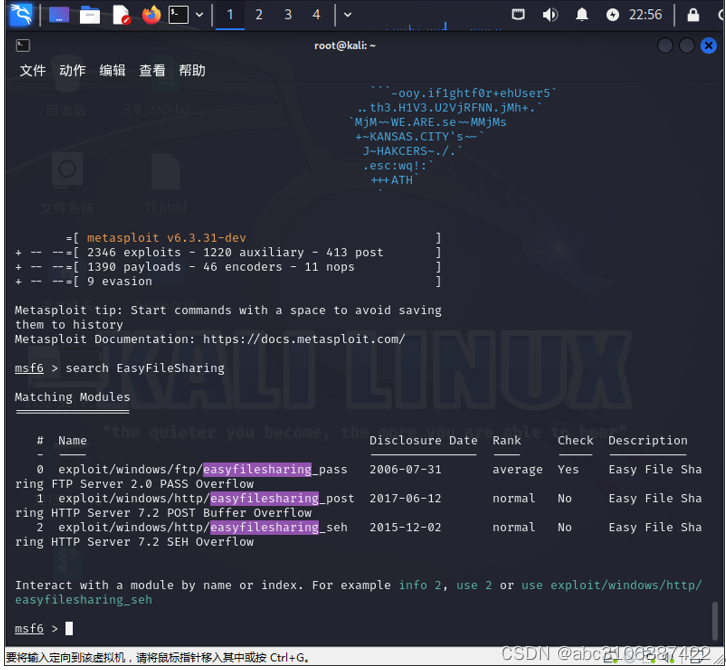
Task: Click the msf6 prompt cursor input
Action: [69, 628]
